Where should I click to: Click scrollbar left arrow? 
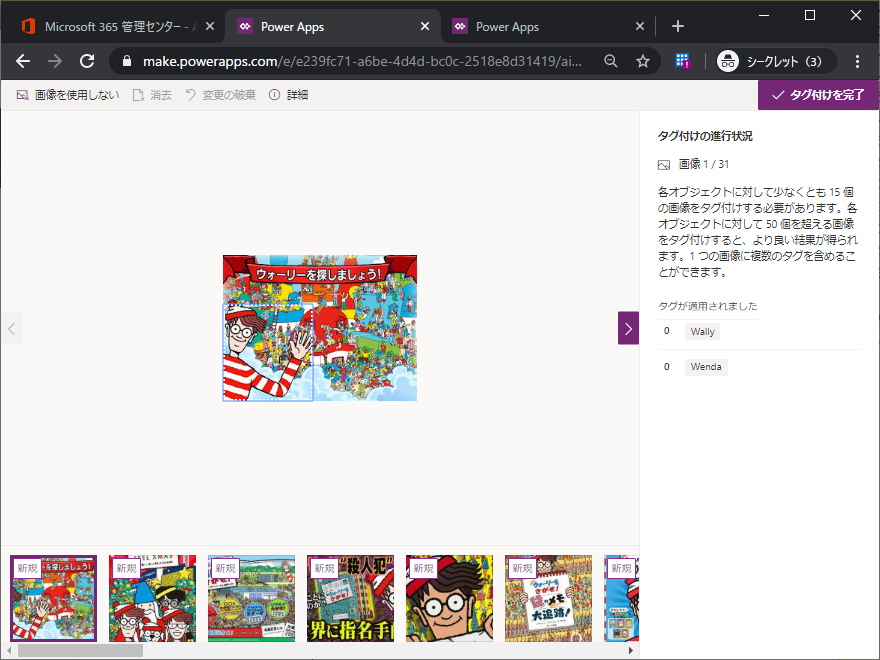tap(9, 650)
